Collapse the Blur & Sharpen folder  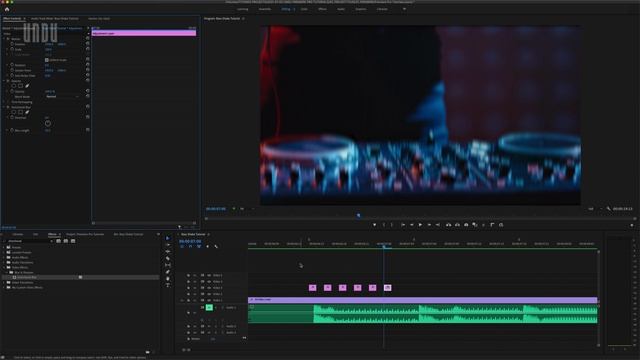(x=7, y=272)
